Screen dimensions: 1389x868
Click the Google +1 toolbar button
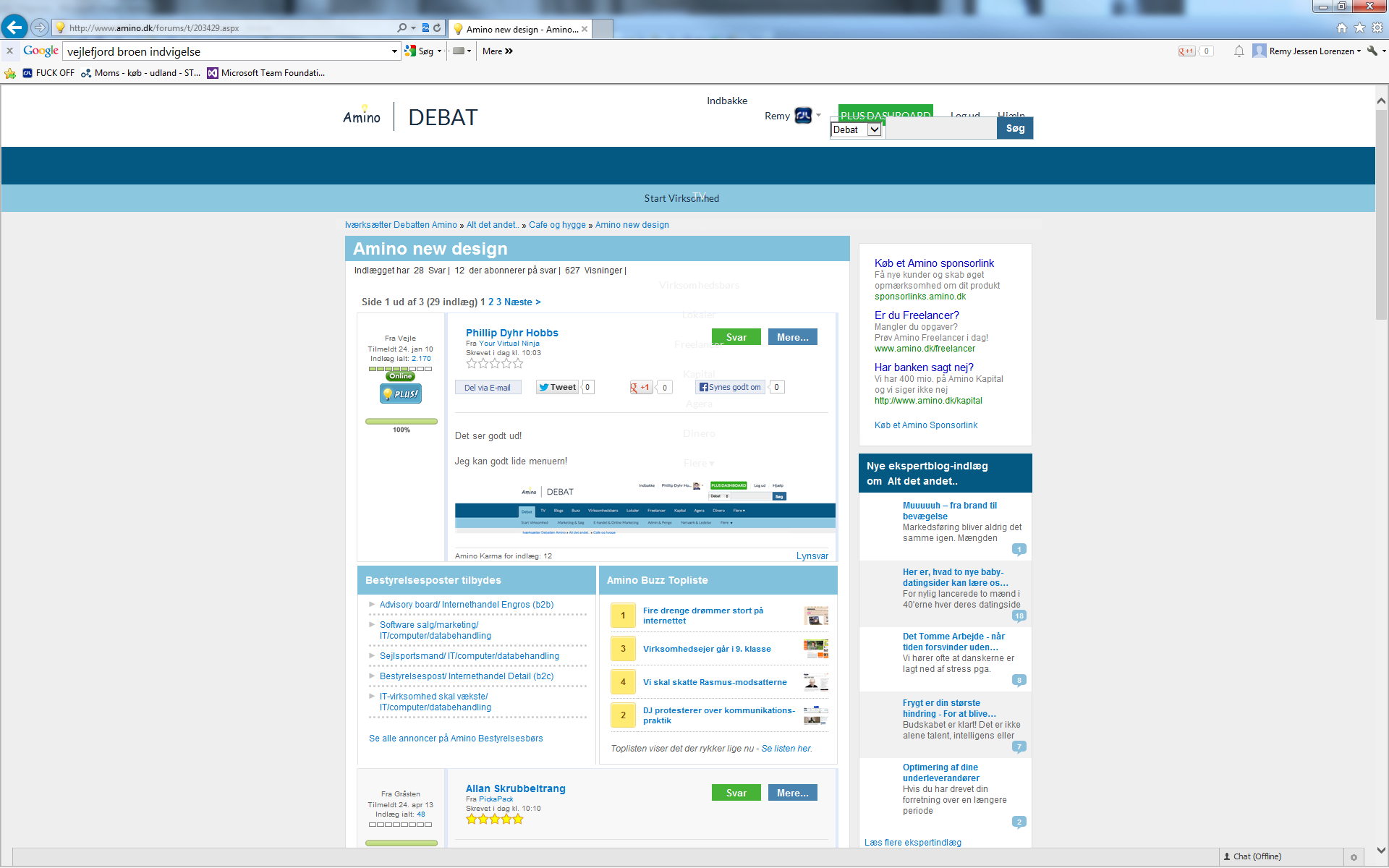(x=1186, y=51)
